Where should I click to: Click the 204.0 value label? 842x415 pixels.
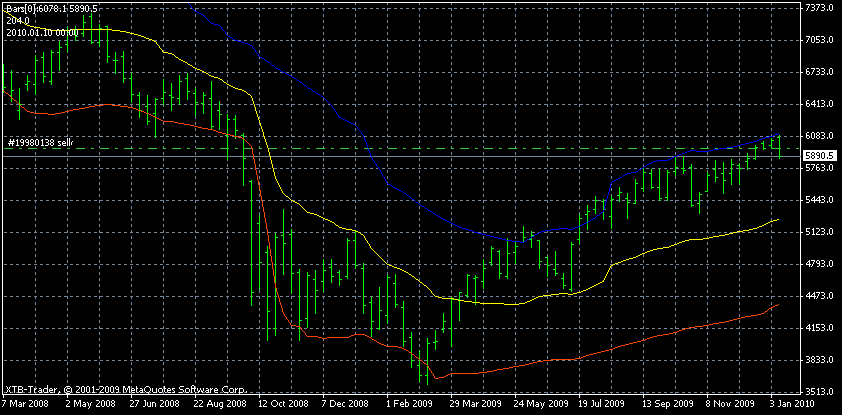(x=18, y=20)
